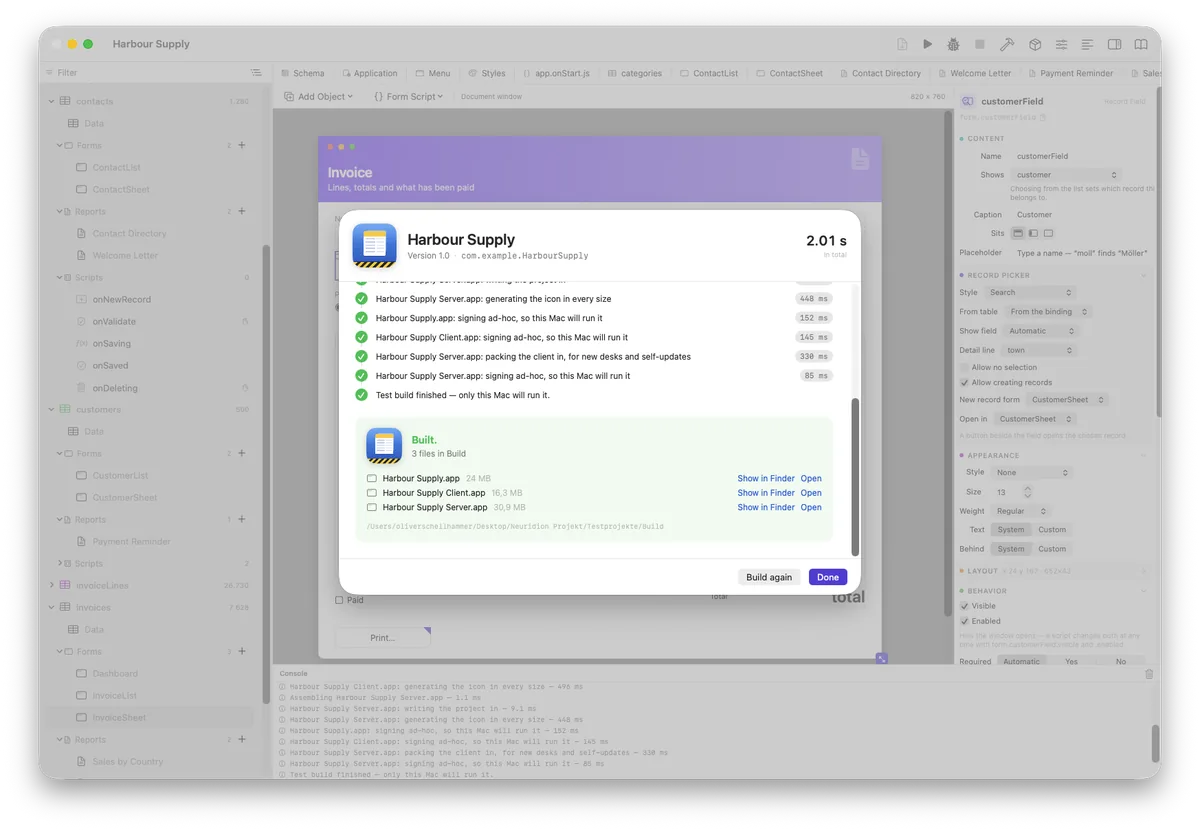Expand the LAYOUT section in inspector

1144,571
